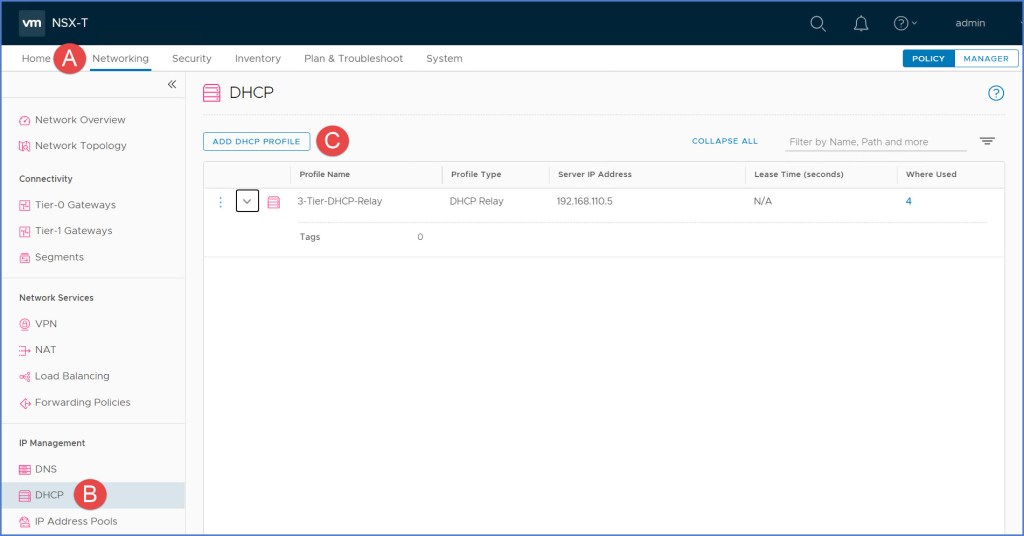
Task: Select Tier-0 Gateways in sidebar
Action: tap(75, 205)
